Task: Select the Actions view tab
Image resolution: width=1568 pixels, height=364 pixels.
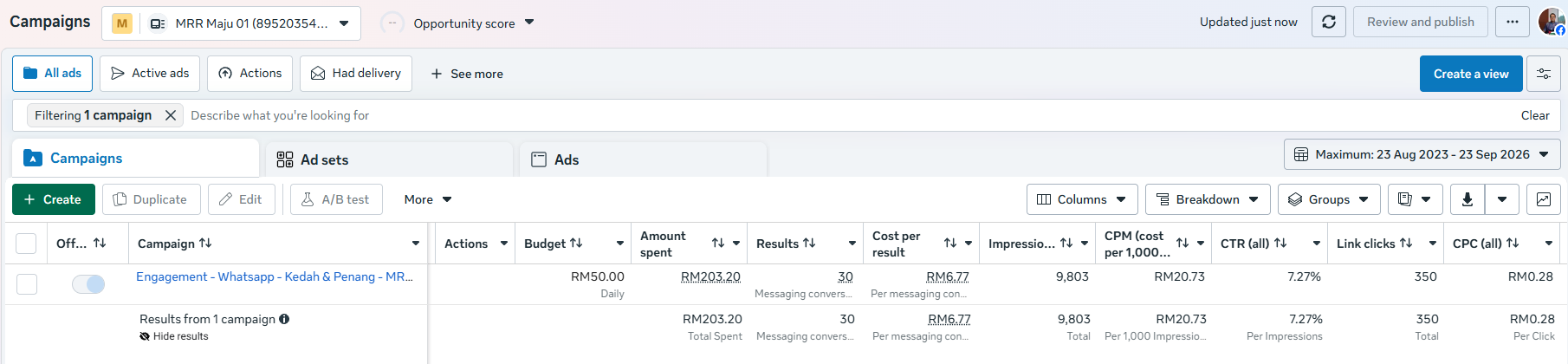Action: pos(250,74)
